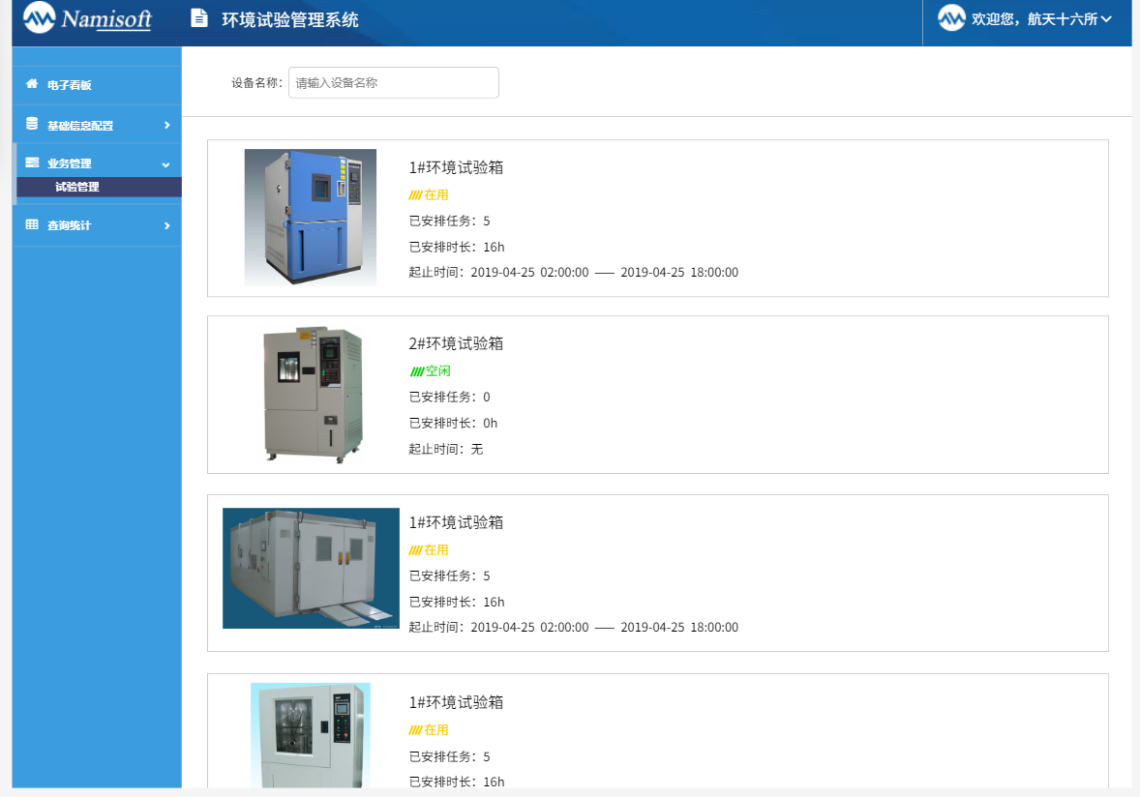Click the 环境试验管理系统 header title
The height and width of the screenshot is (797, 1140).
point(290,20)
